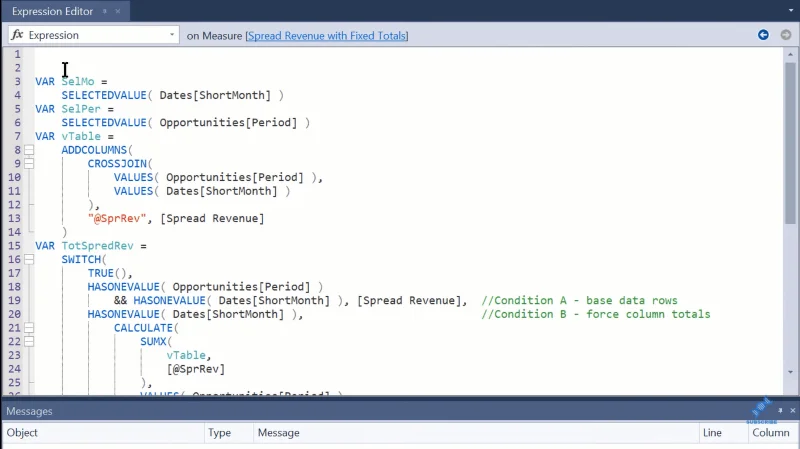Click the vertical scrollbar thumb in editor

click(790, 143)
